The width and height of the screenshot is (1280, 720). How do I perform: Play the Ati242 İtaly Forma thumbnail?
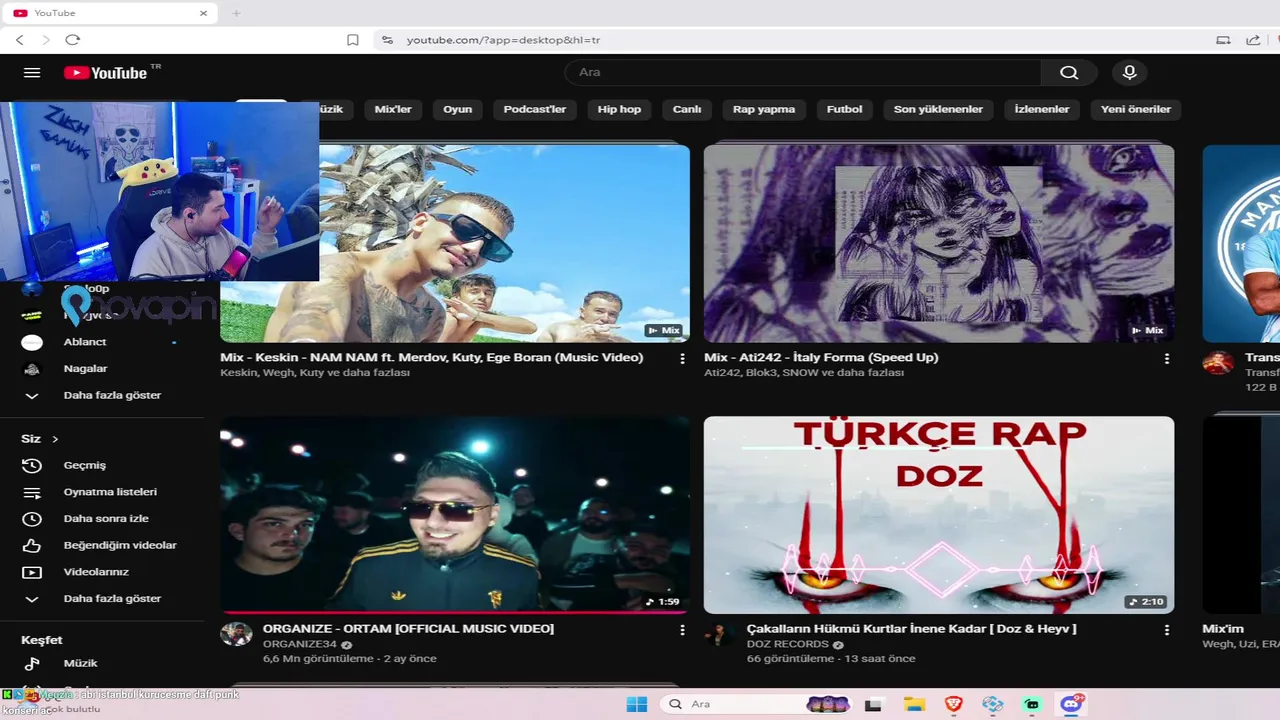tap(939, 243)
